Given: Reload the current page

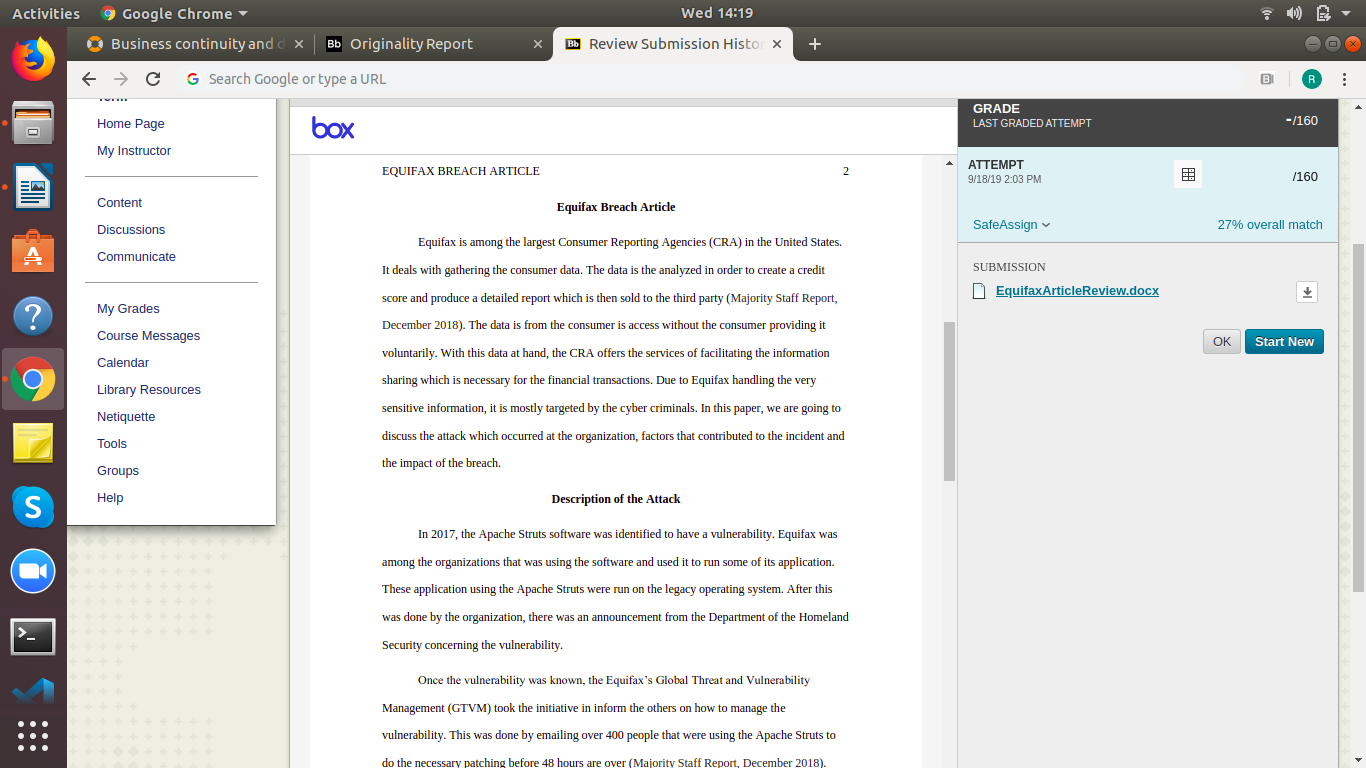Looking at the screenshot, I should [153, 79].
